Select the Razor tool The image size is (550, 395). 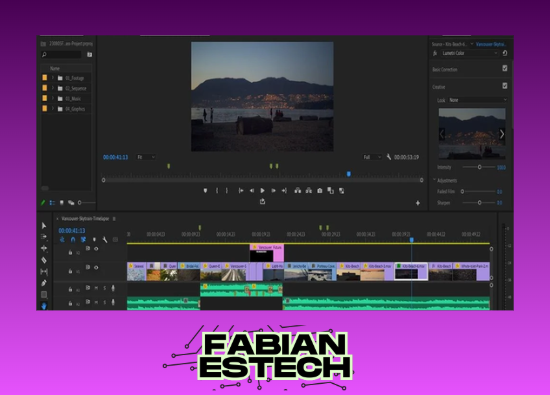coord(44,260)
